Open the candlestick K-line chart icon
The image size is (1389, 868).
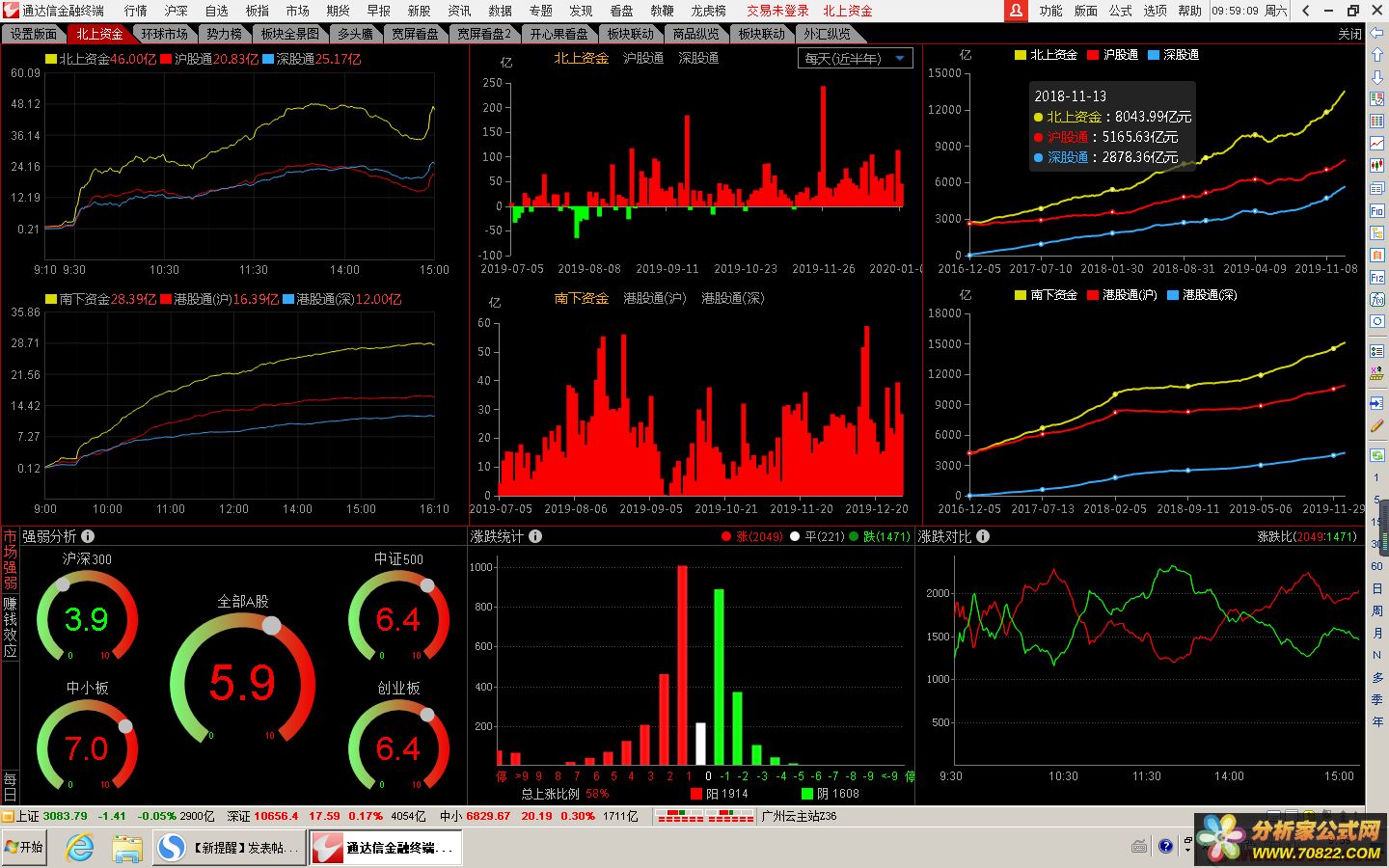coord(1377,166)
